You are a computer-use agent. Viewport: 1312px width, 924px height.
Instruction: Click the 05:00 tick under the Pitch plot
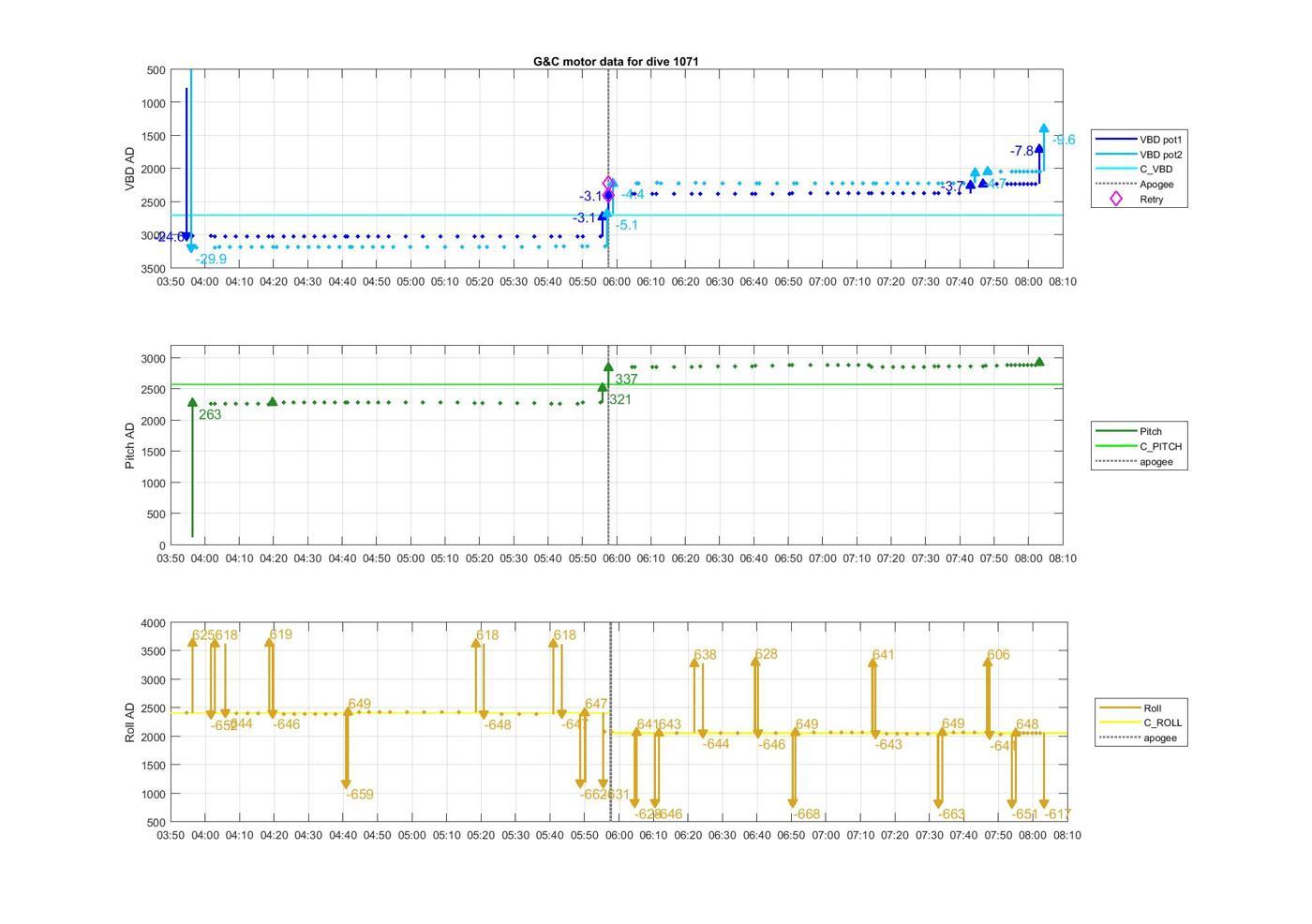tap(410, 559)
